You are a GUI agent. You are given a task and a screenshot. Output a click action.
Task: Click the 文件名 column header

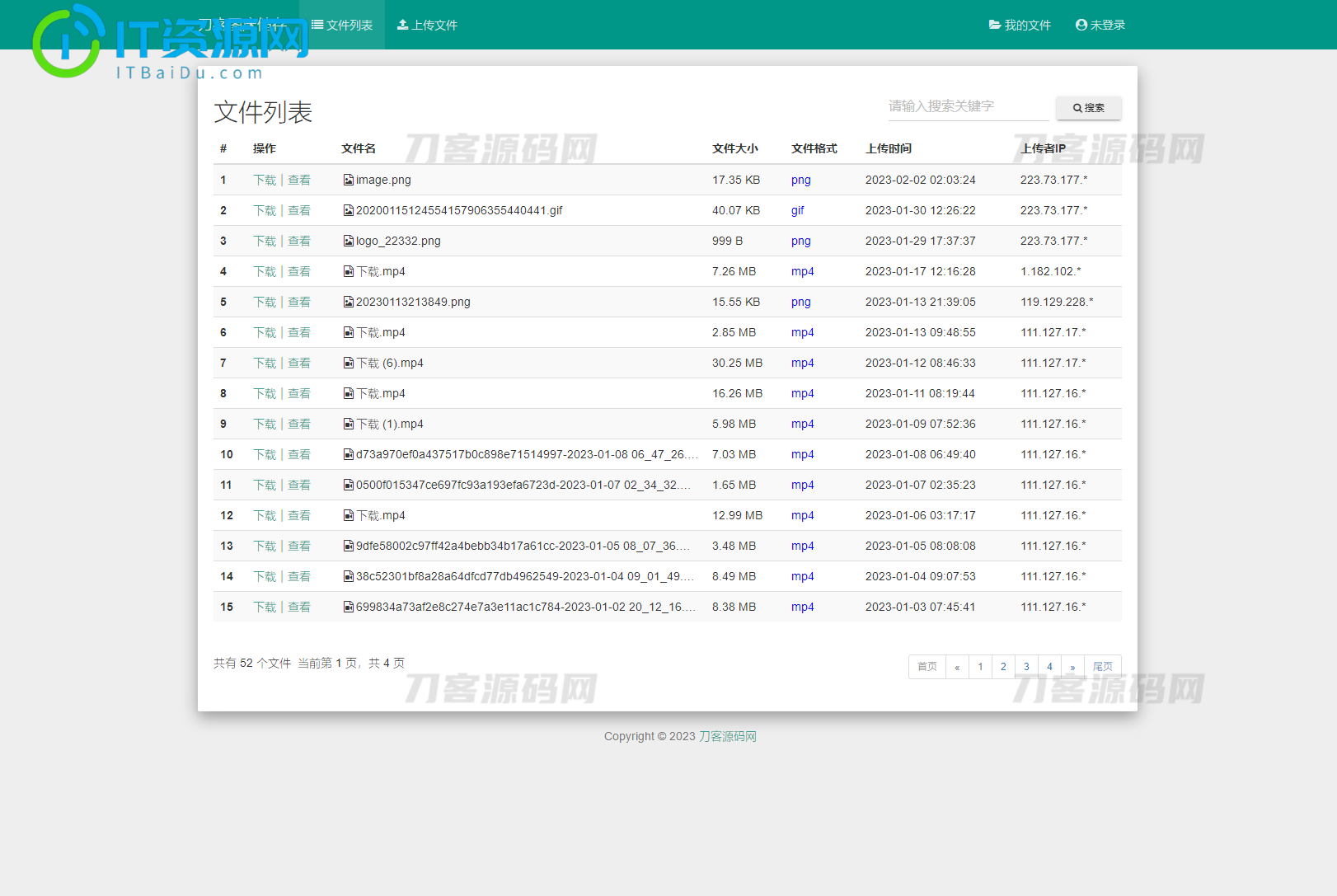click(359, 148)
